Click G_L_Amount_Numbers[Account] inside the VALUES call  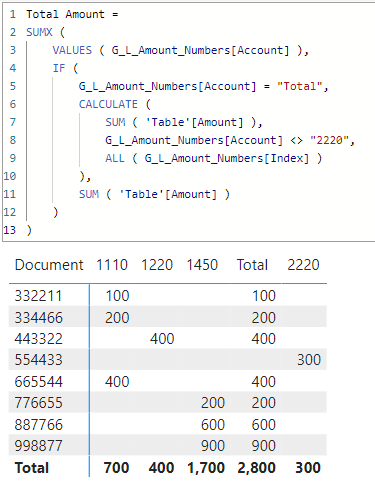(200, 50)
